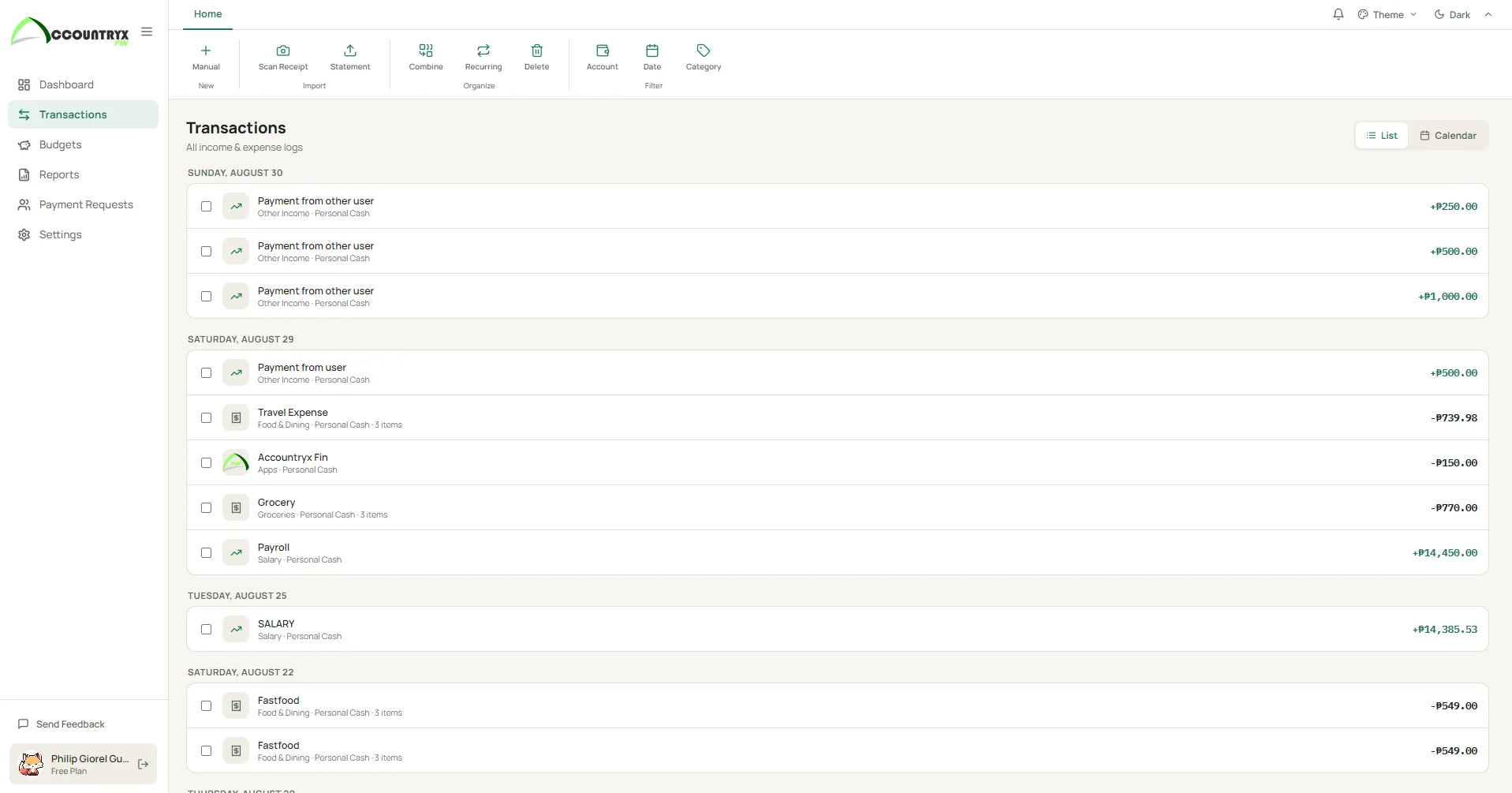Viewport: 1512px width, 793px height.
Task: Click the logout icon beside user name
Action: click(144, 764)
